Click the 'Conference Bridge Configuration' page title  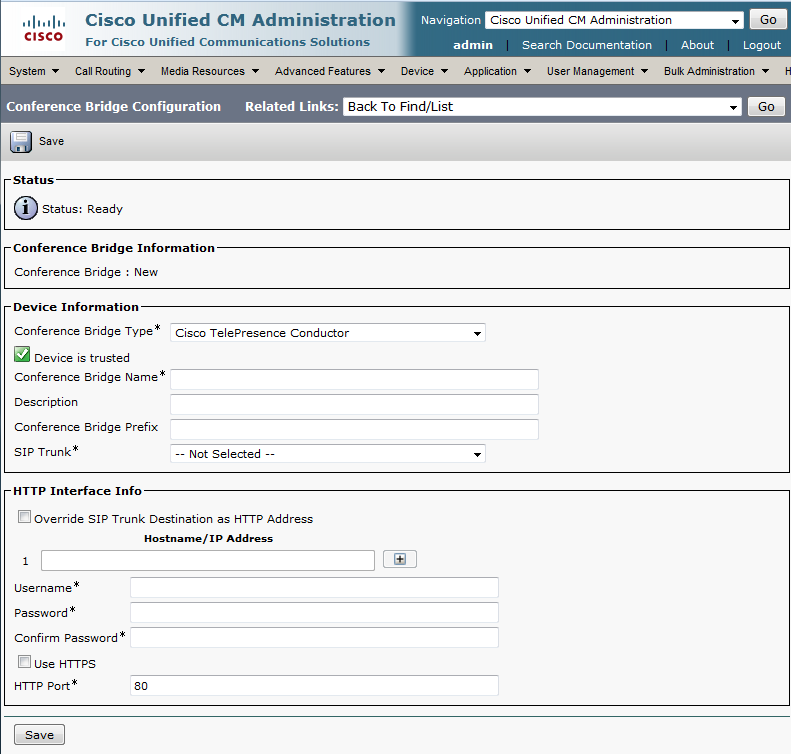click(x=114, y=106)
